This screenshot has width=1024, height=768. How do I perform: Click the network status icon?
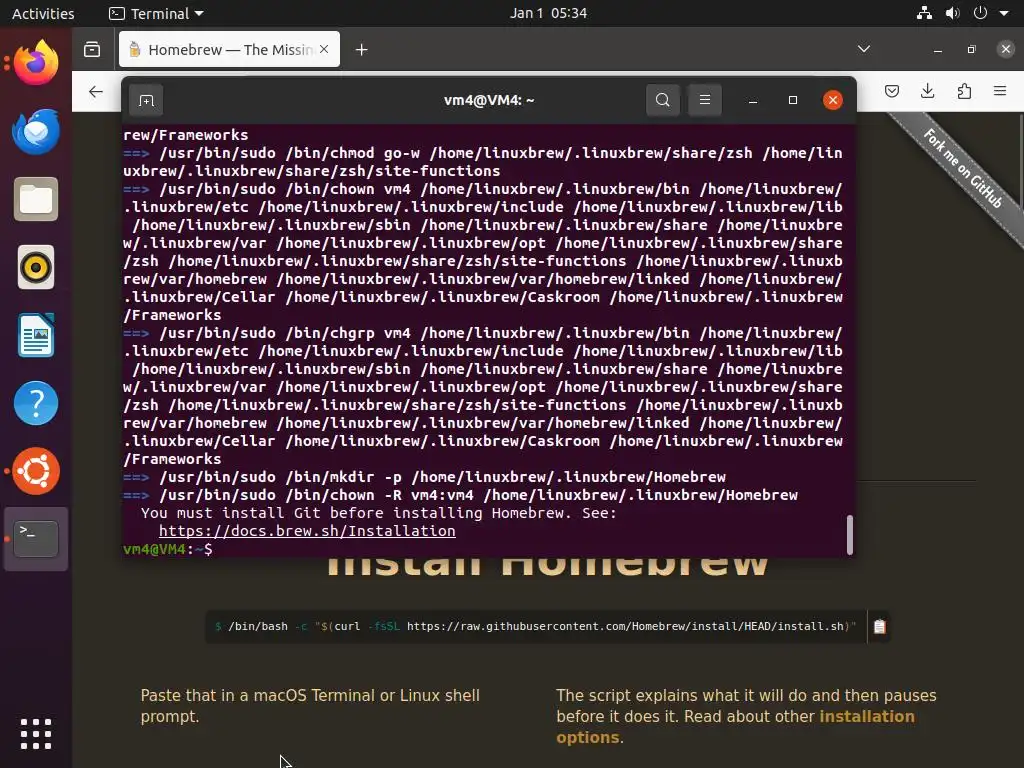coord(924,13)
